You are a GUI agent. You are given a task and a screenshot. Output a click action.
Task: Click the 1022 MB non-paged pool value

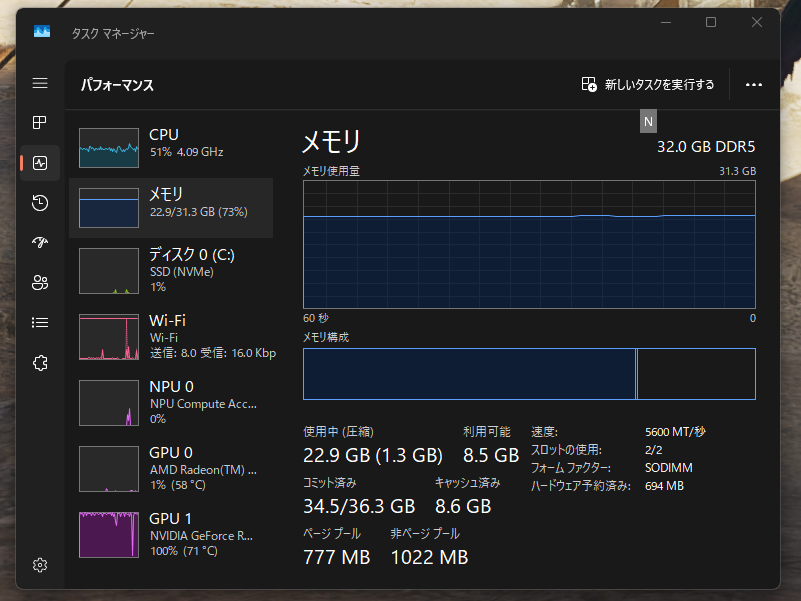[430, 557]
